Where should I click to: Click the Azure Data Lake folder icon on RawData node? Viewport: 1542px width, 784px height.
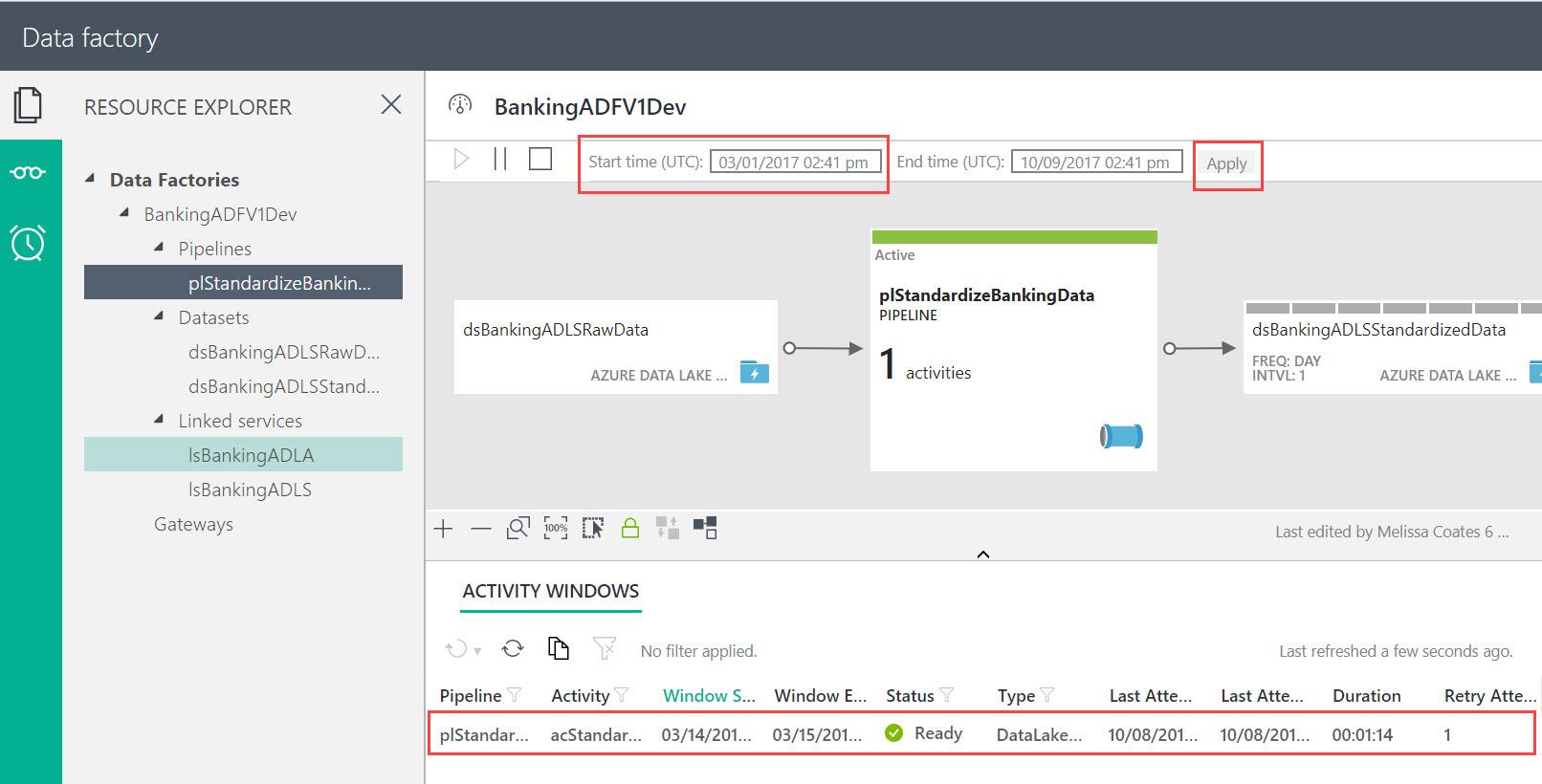point(755,372)
